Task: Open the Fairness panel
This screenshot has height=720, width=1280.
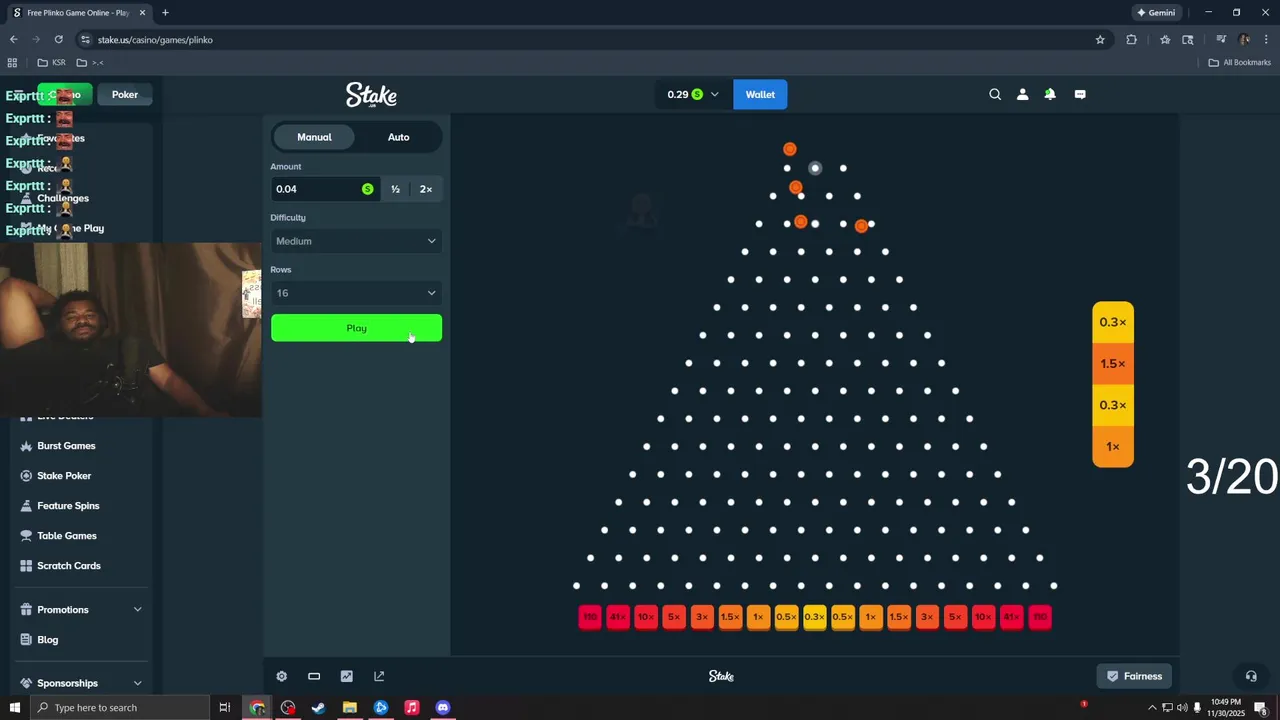Action: pos(1135,676)
